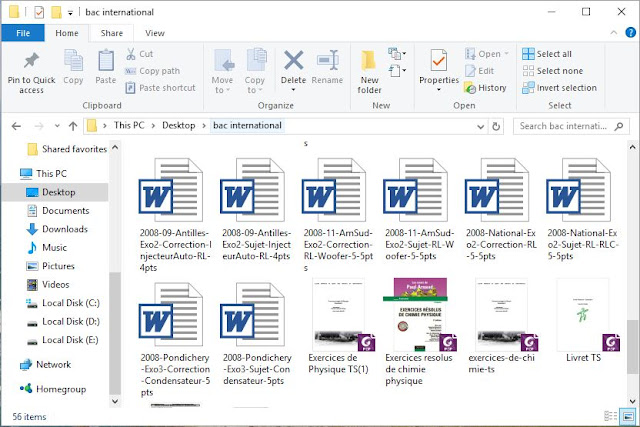Select Exercices resolus de chimie physique PDF
This screenshot has width=640, height=427.
420,332
